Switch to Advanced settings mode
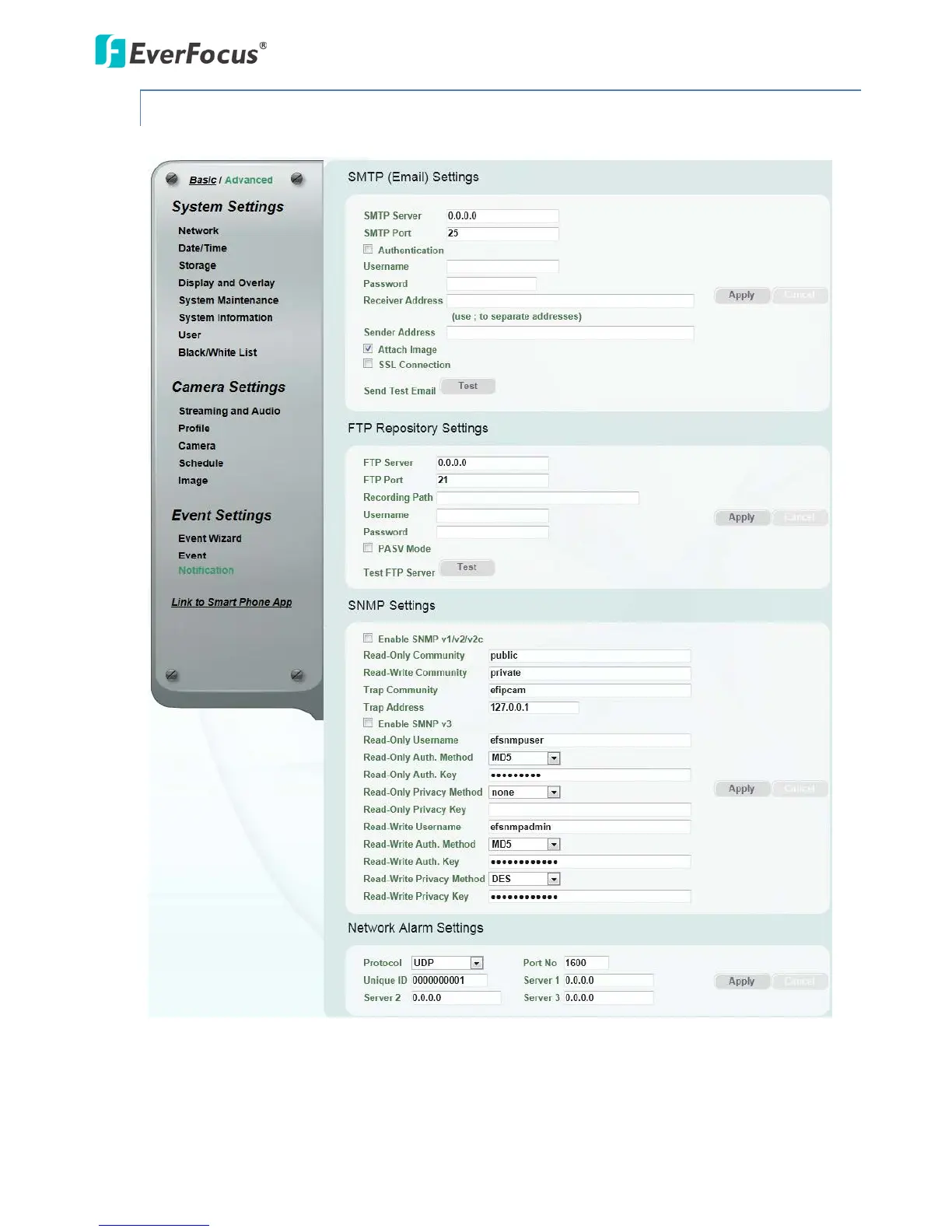Viewport: 952px width, 1232px height. coord(249,180)
